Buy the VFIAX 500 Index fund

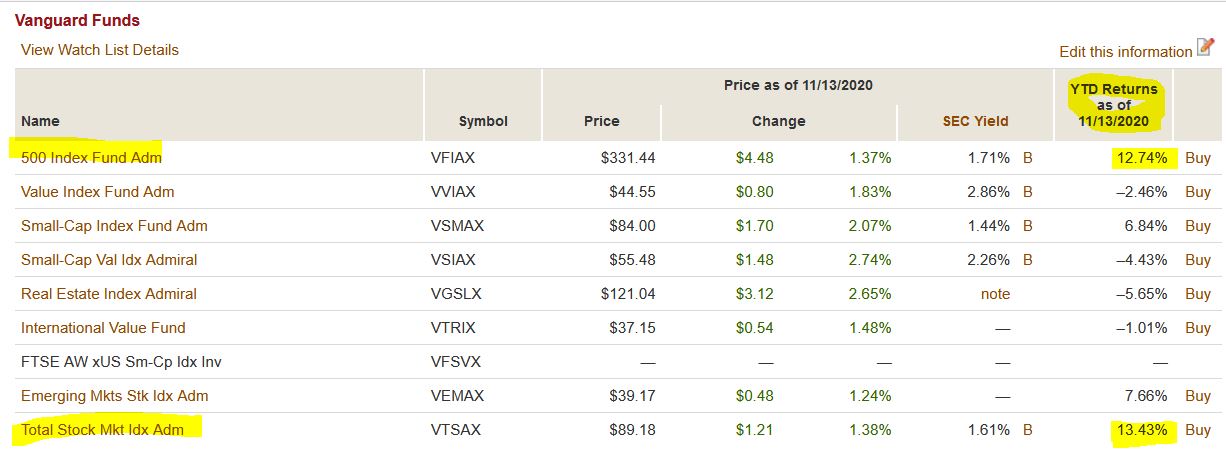(1198, 158)
